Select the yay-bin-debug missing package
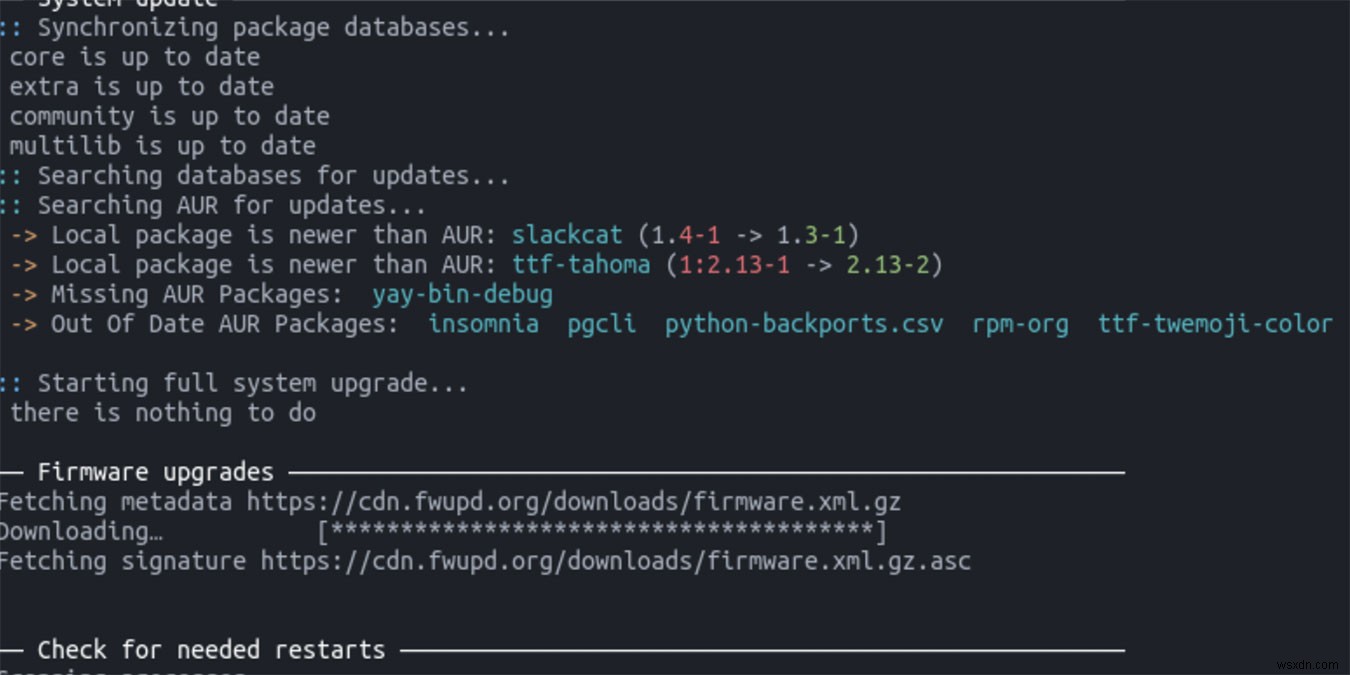This screenshot has width=1350, height=675. coord(462,295)
